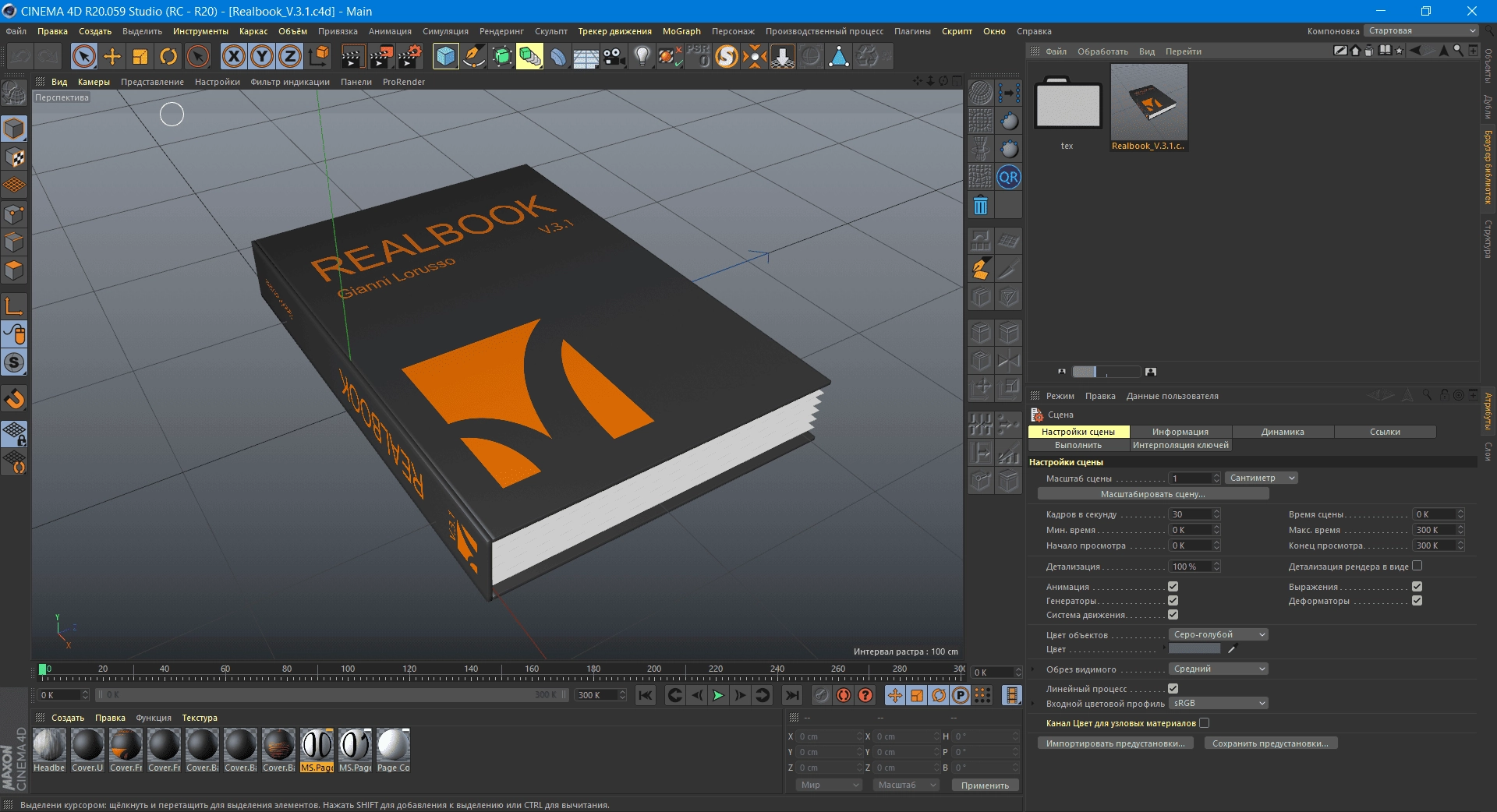The height and width of the screenshot is (812, 1497).
Task: Click Сохранить предустановки button
Action: coord(1271,743)
